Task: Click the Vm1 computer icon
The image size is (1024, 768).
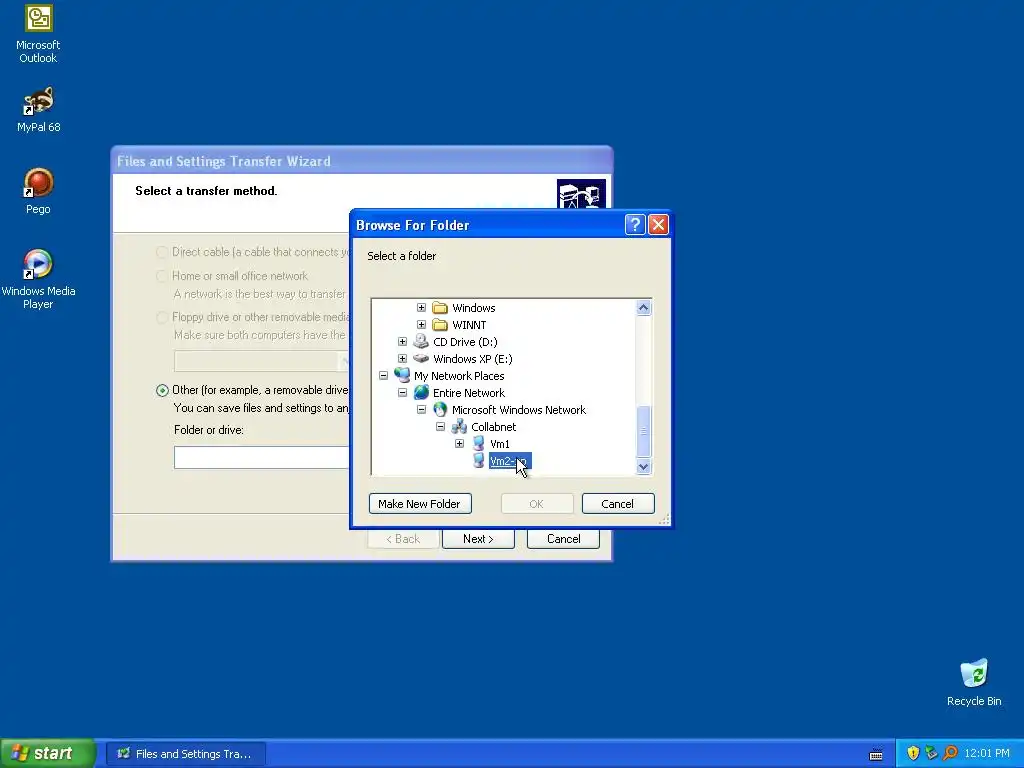Action: click(x=479, y=443)
